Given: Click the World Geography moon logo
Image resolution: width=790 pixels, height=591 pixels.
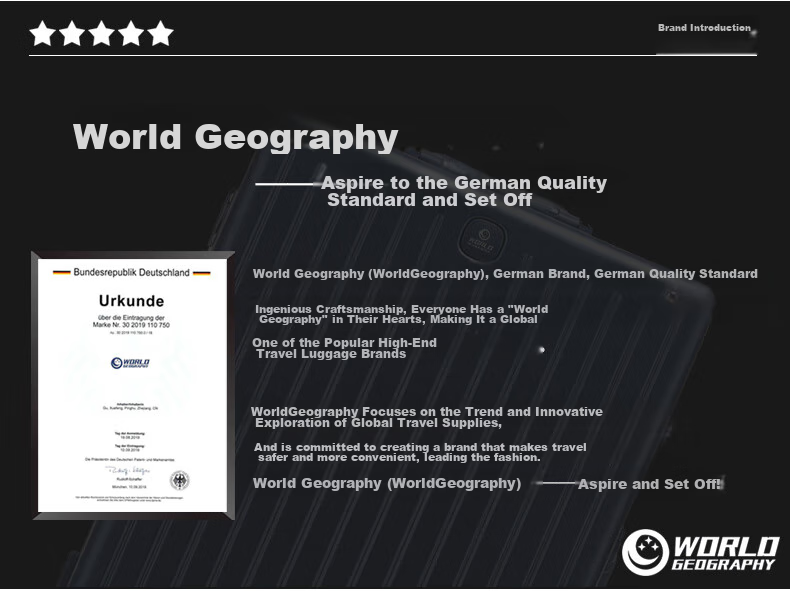Looking at the screenshot, I should [645, 552].
